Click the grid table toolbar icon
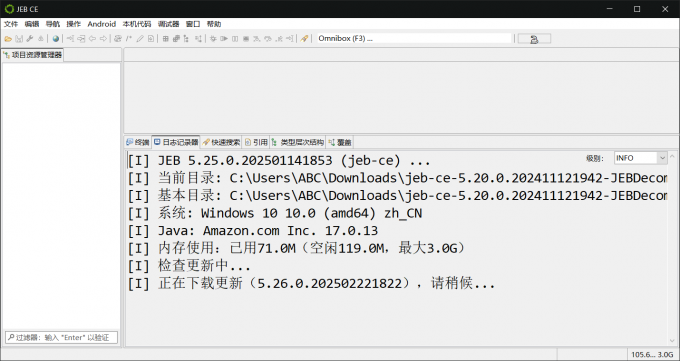 165,39
